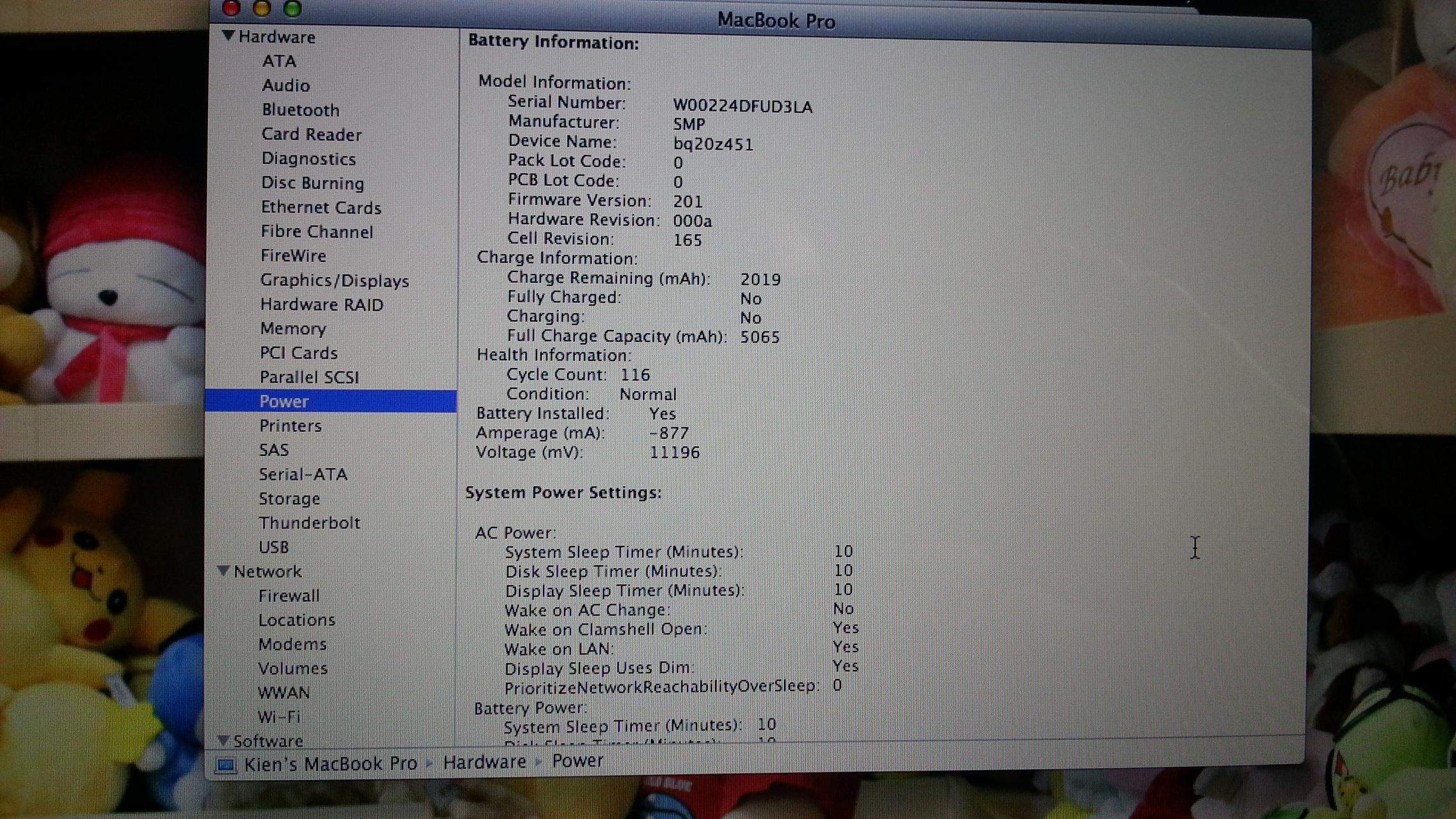
Task: Select Memory in the hardware list
Action: [x=292, y=329]
